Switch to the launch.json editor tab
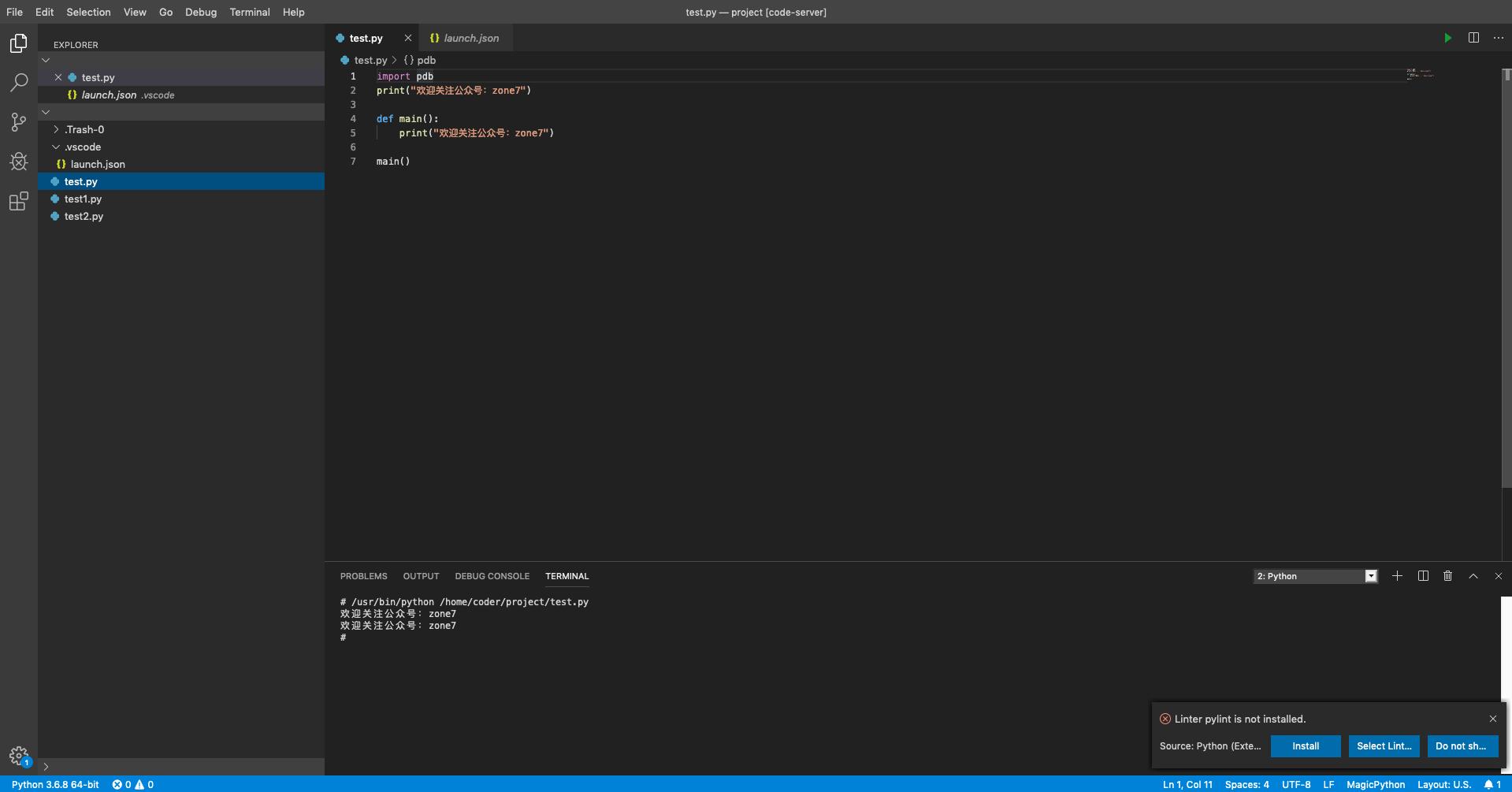 pos(470,38)
